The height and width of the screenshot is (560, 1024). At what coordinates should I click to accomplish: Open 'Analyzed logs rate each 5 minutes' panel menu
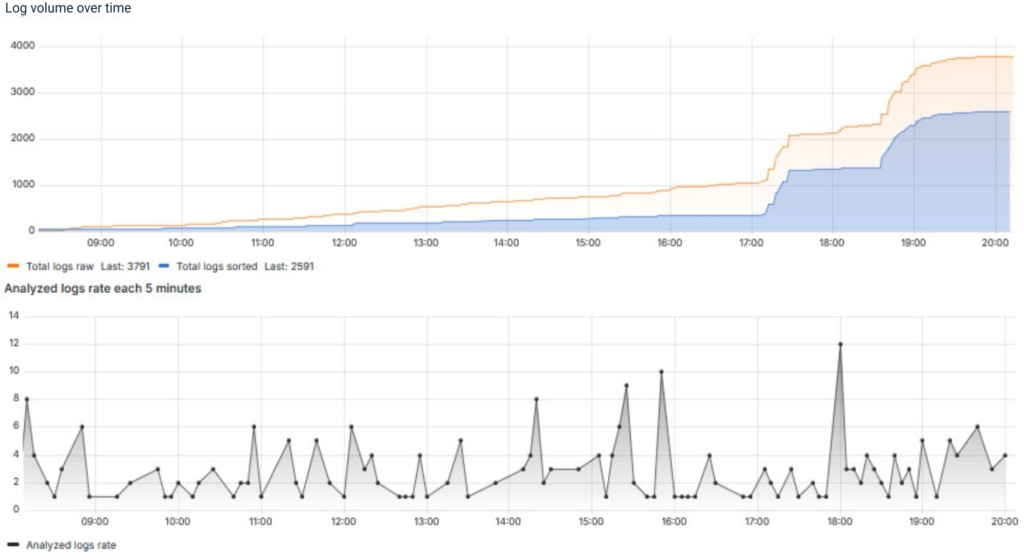[x=103, y=289]
